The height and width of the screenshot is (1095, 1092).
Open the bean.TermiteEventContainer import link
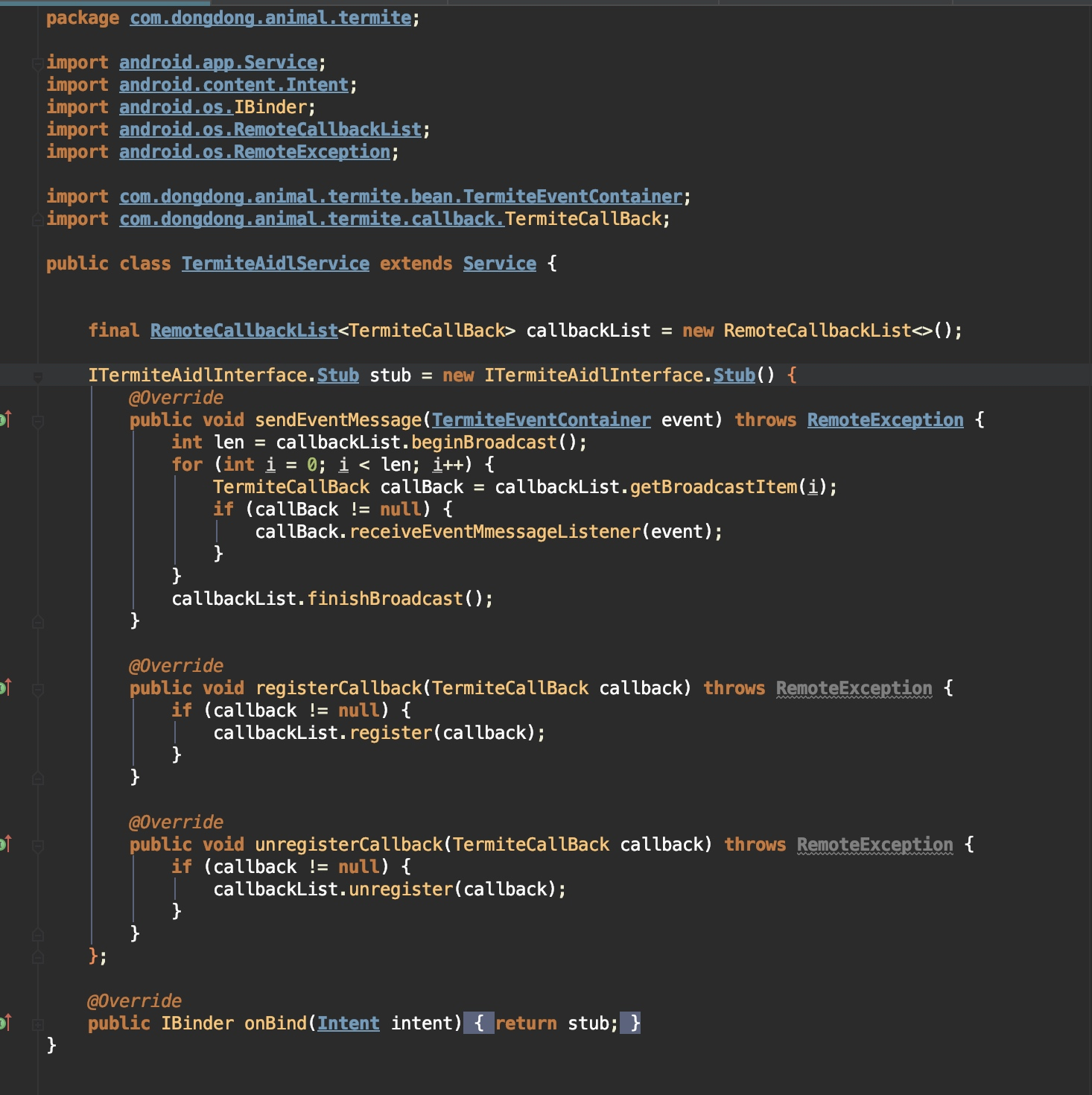tap(401, 197)
